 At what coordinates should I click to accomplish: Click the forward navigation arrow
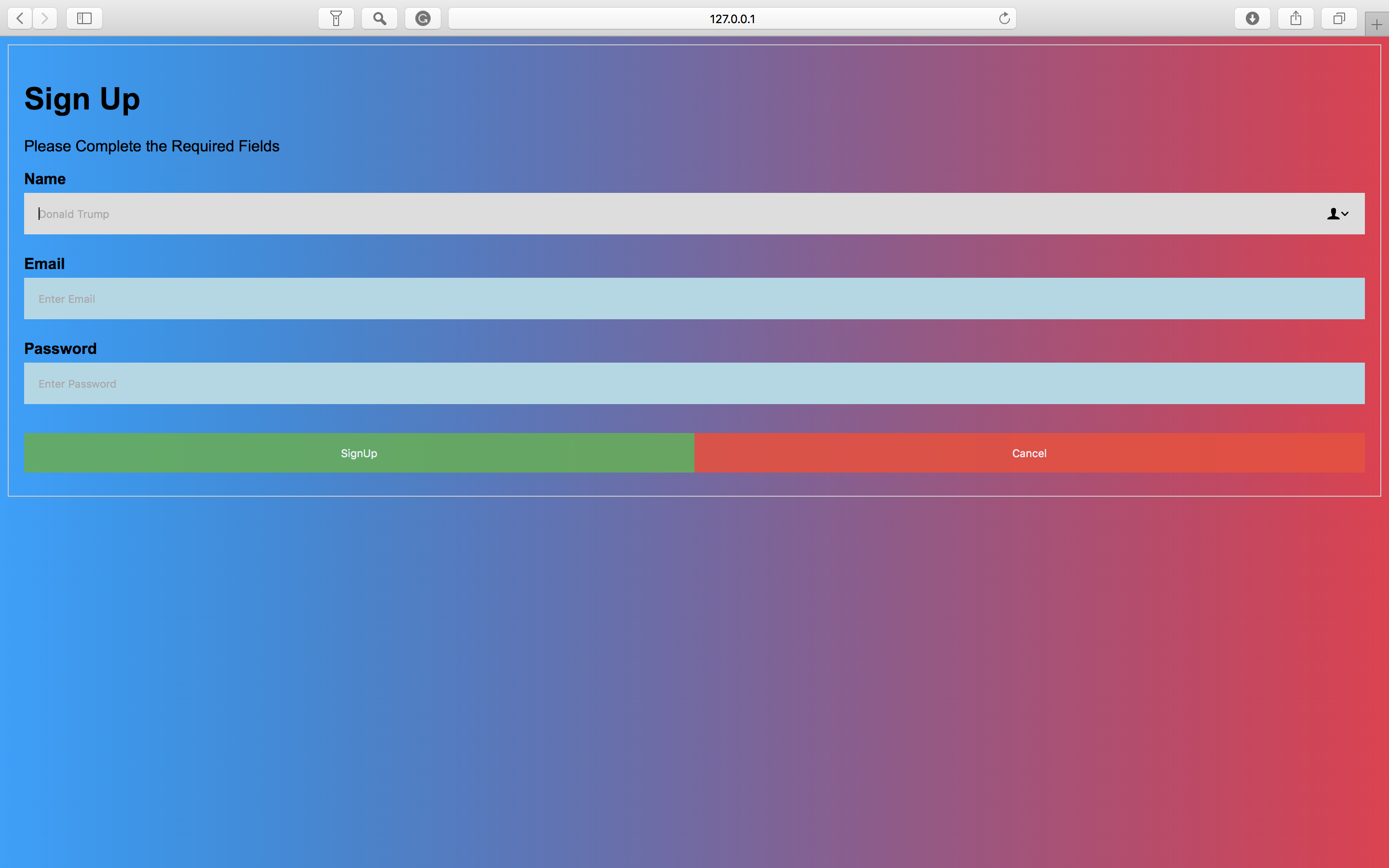click(45, 18)
